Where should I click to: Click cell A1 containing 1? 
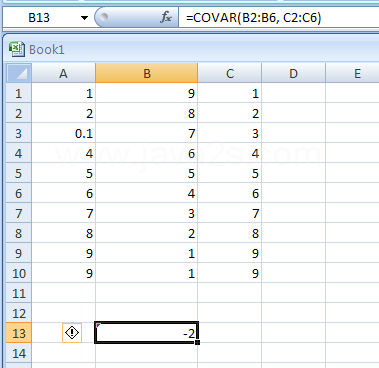click(x=63, y=93)
